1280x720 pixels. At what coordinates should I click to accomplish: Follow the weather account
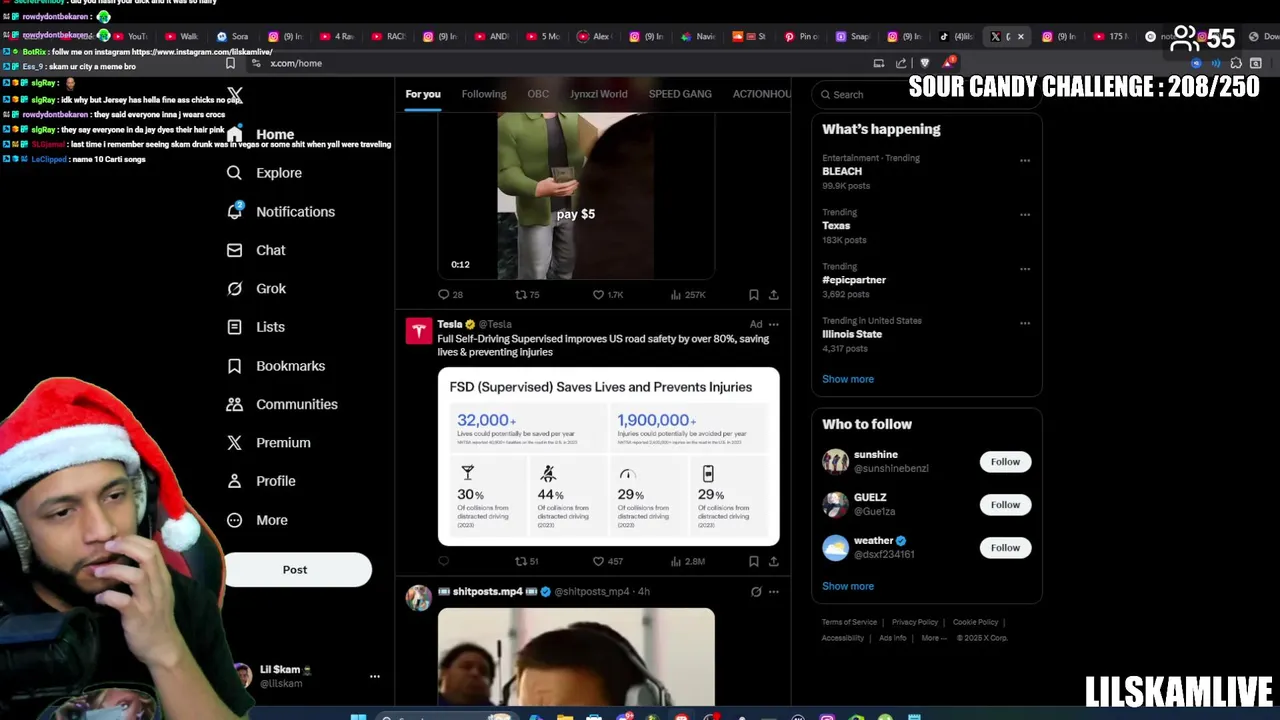point(1005,548)
